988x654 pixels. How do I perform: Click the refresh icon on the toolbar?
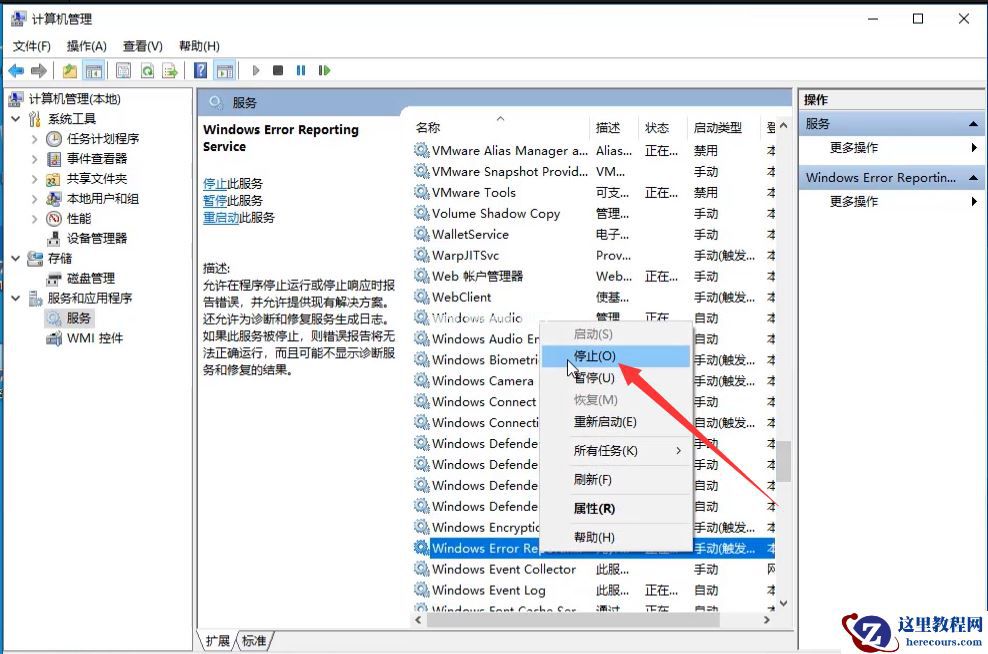[146, 70]
